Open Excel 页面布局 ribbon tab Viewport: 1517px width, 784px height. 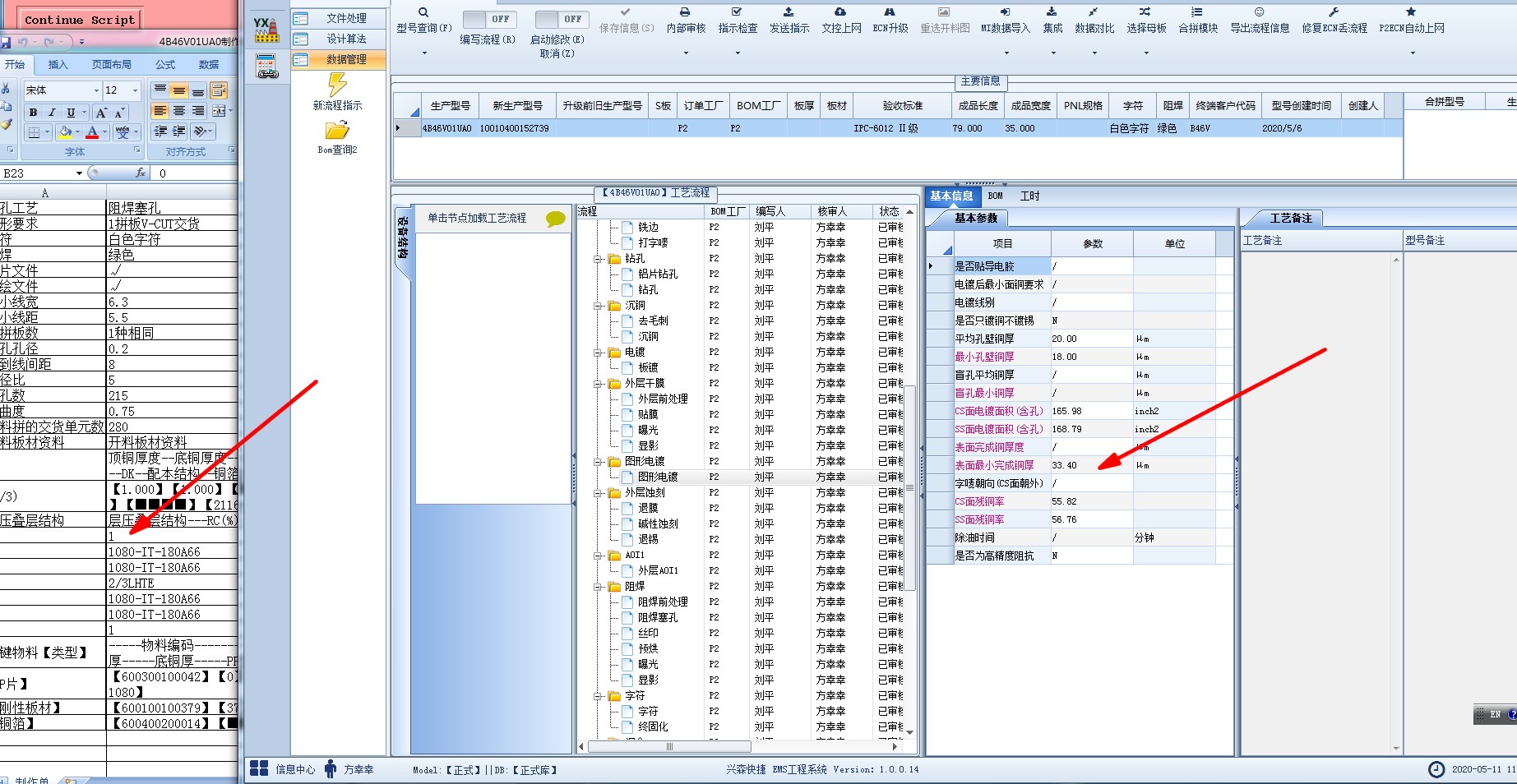[111, 64]
